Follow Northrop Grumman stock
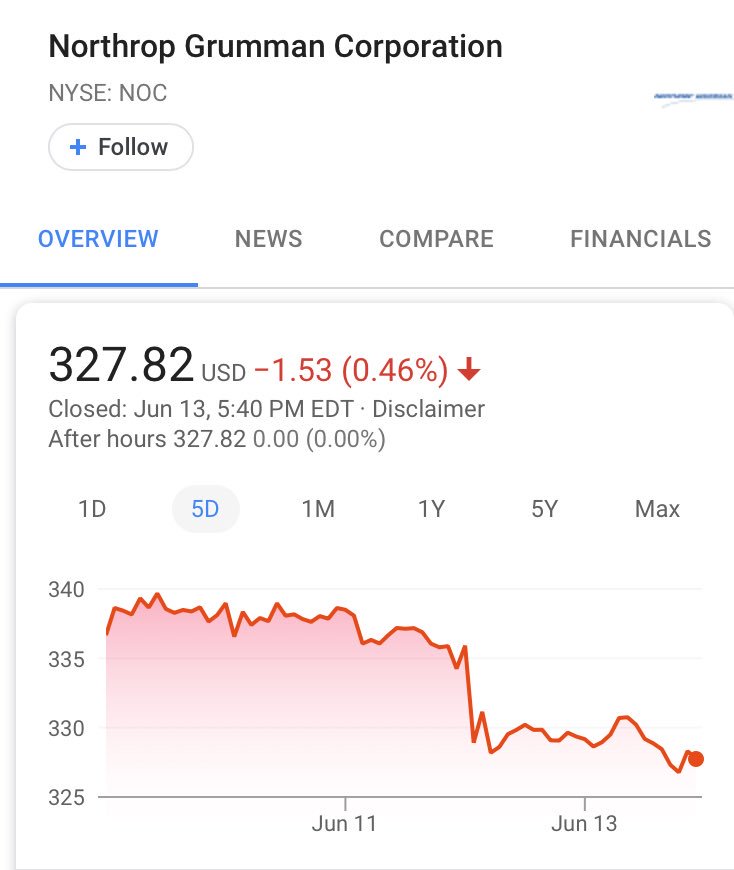Image resolution: width=734 pixels, height=870 pixels. (121, 147)
